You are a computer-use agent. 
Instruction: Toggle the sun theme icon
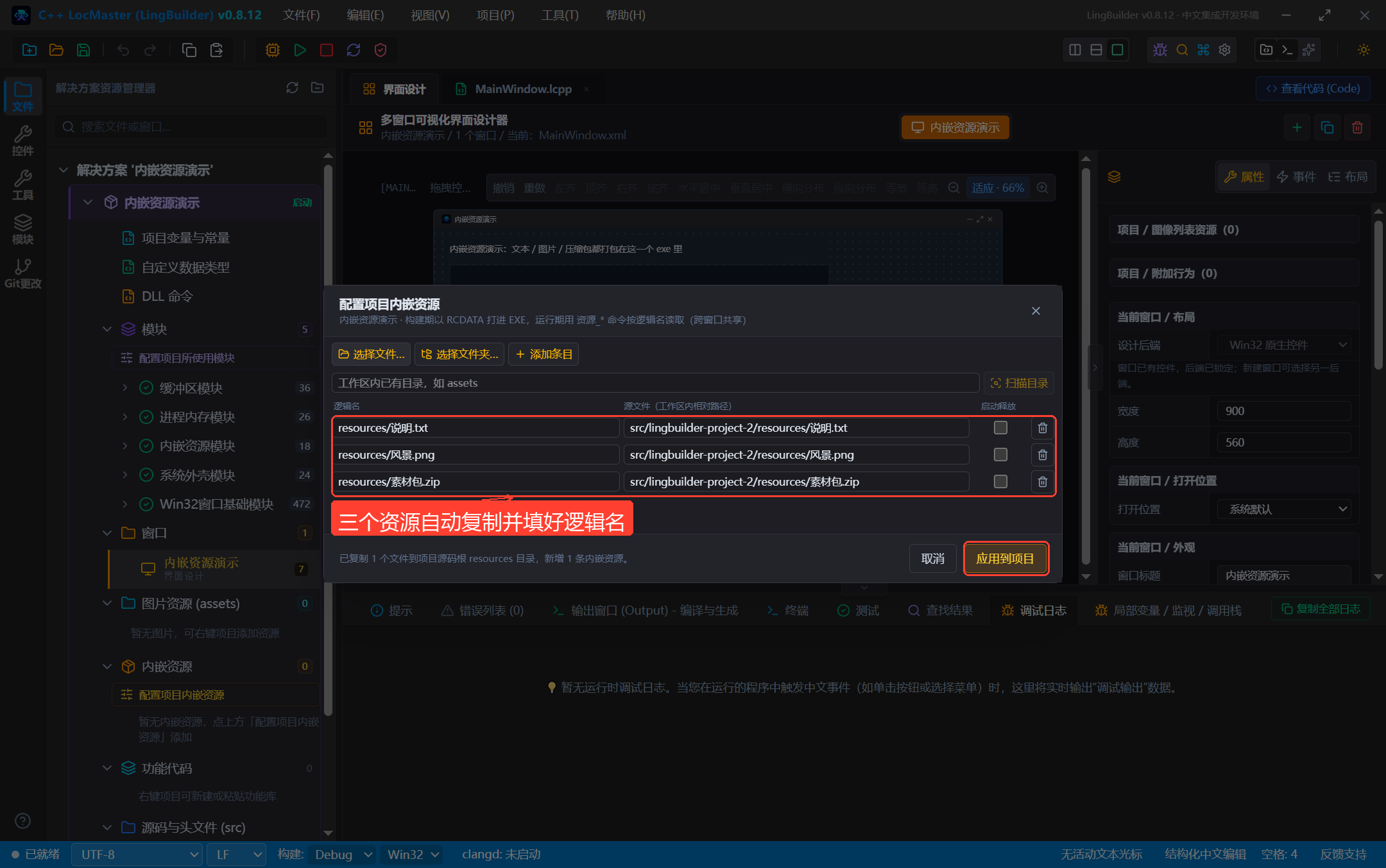1364,50
